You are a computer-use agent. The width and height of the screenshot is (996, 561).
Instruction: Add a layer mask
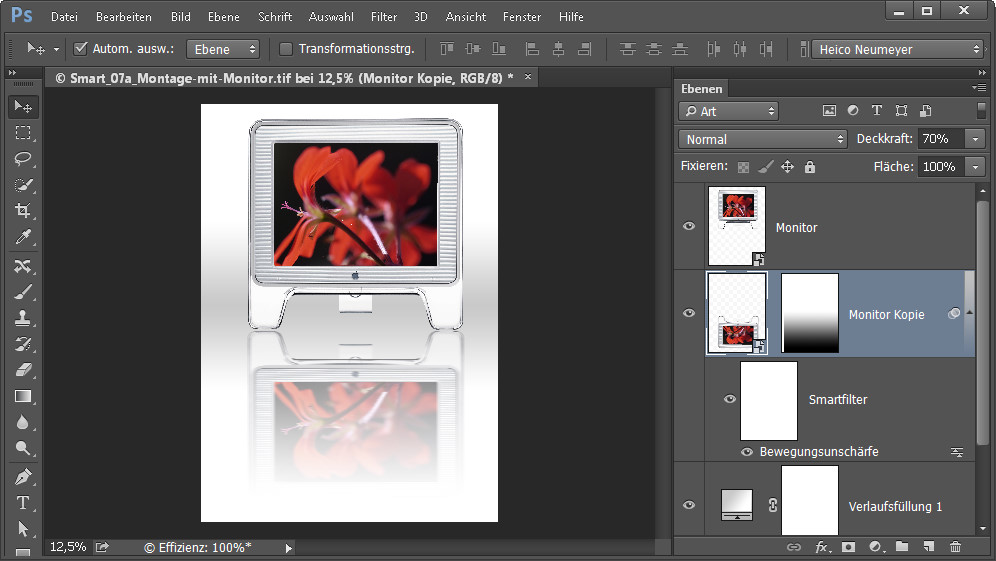(848, 547)
